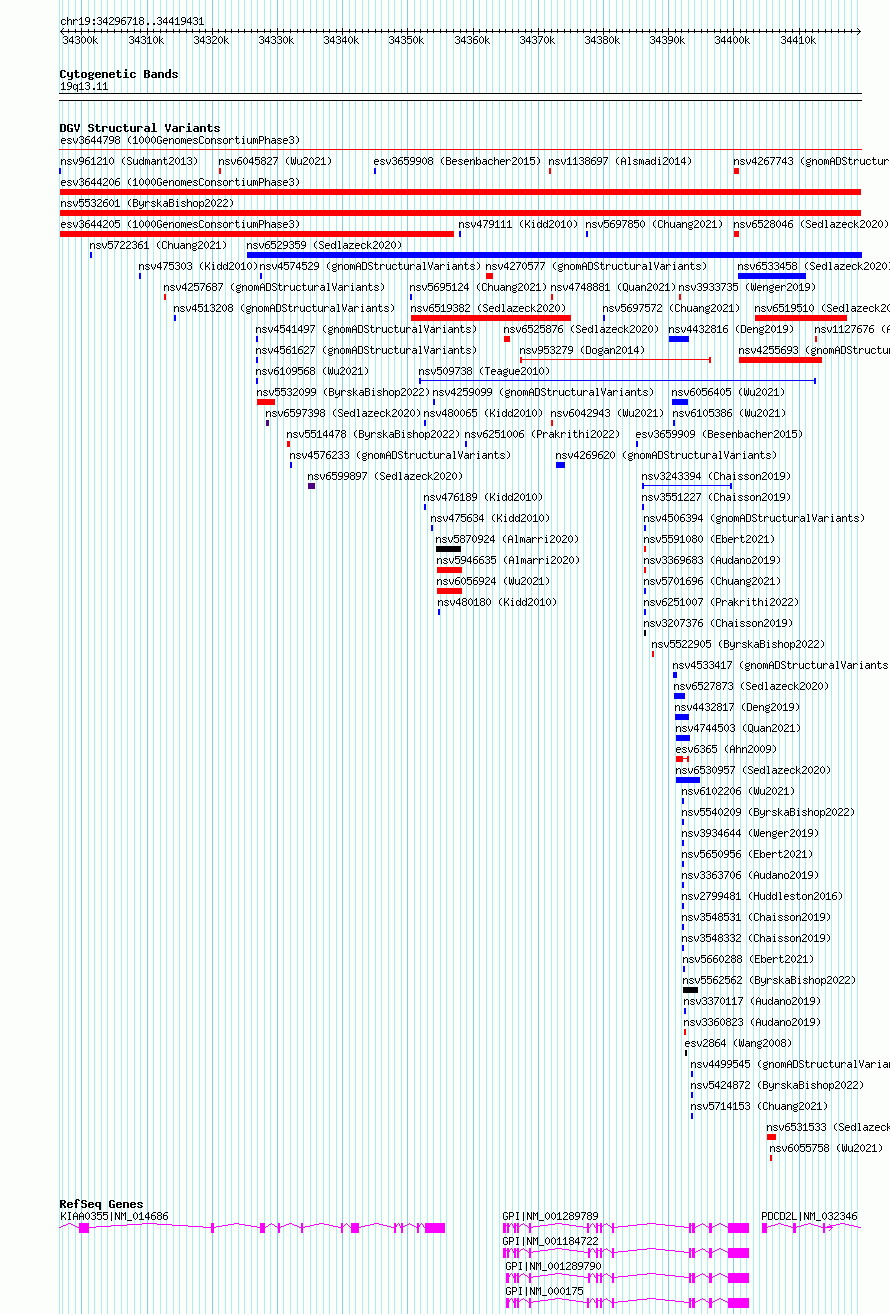Click the 34350k ruler tick label
Viewport: 890px width, 1314px height.
coord(406,40)
